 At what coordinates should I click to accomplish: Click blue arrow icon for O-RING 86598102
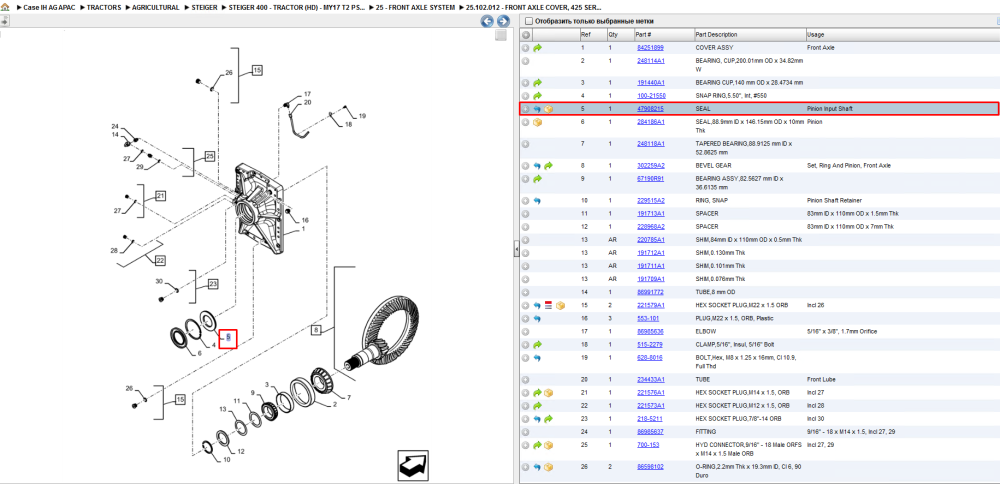(537, 467)
